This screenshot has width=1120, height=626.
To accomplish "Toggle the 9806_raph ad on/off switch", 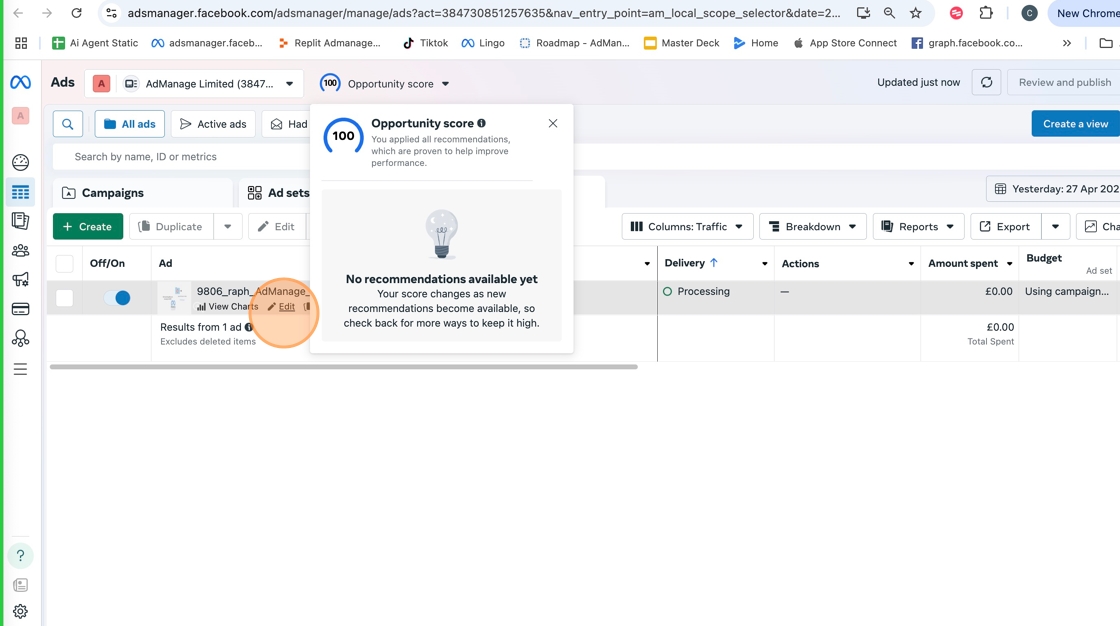I will [x=117, y=298].
